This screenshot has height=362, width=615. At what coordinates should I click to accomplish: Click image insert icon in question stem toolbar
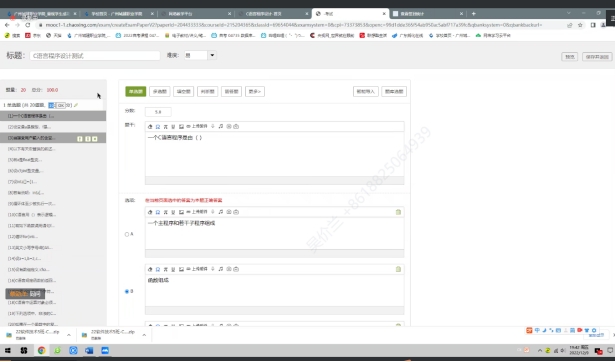[181, 127]
